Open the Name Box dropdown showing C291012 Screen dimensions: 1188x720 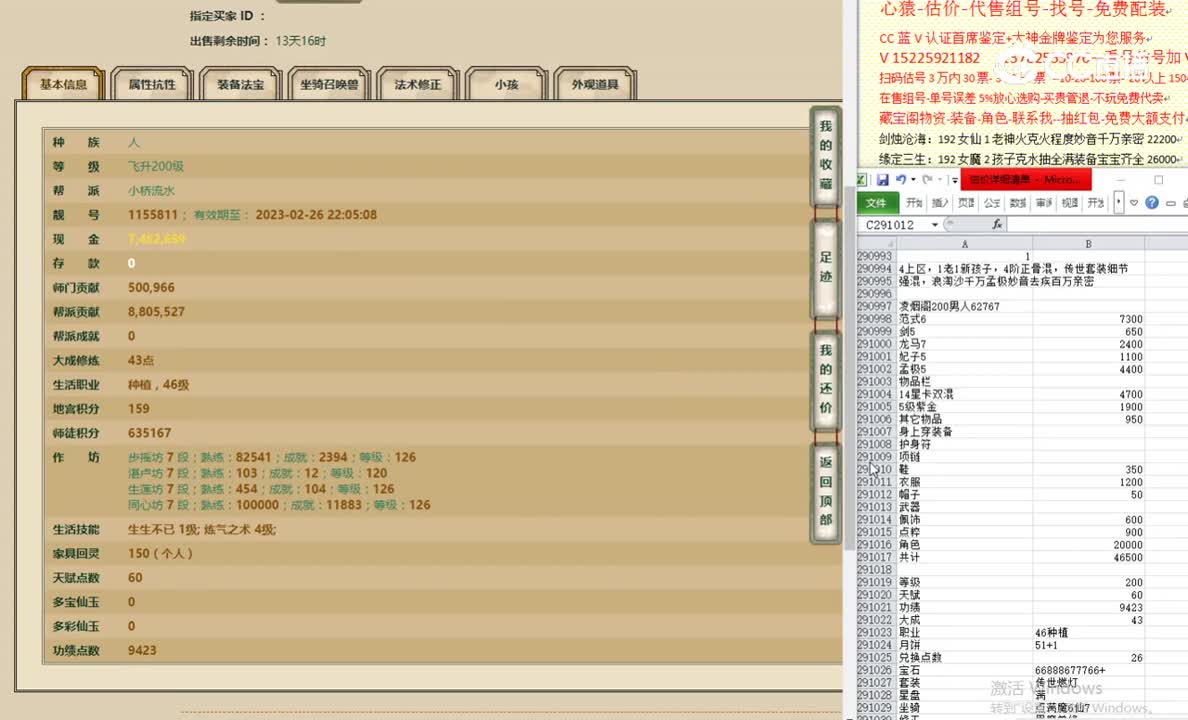tap(934, 223)
